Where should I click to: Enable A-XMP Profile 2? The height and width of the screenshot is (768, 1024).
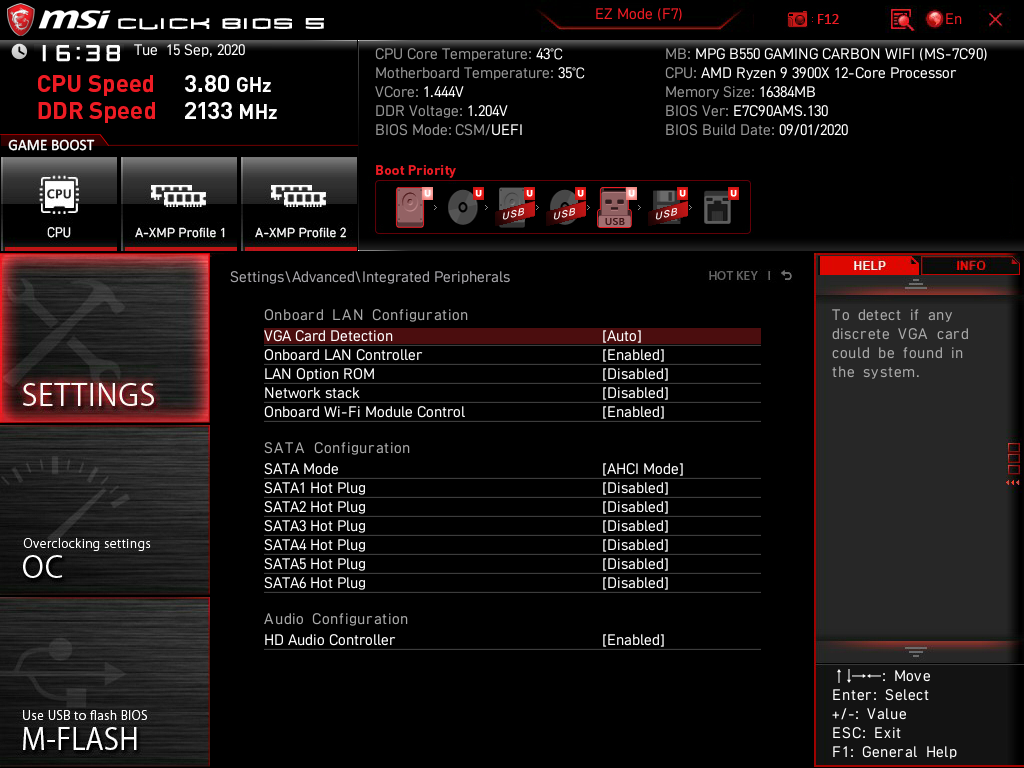(x=300, y=204)
